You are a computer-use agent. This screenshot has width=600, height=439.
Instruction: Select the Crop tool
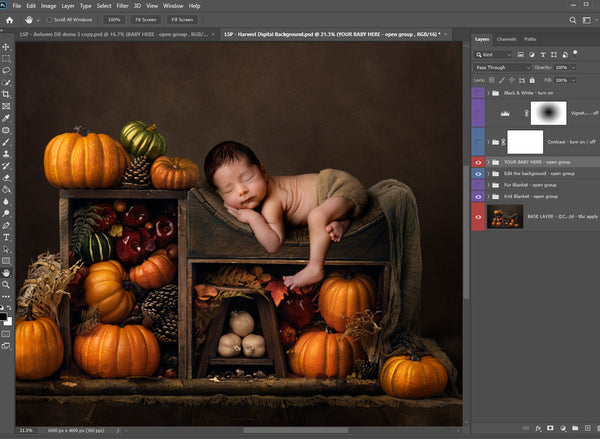(x=7, y=94)
